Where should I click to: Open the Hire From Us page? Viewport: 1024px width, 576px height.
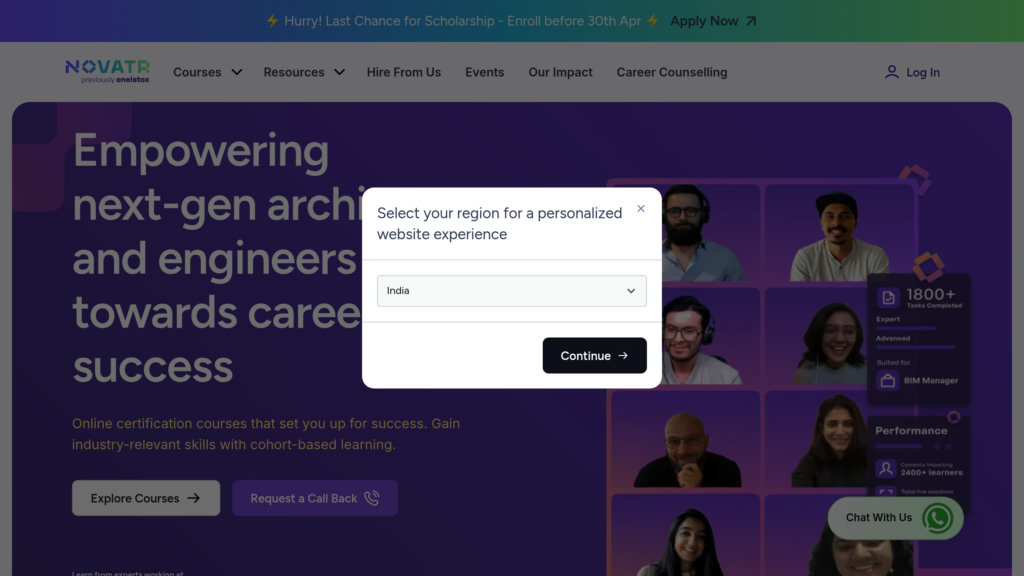click(403, 72)
